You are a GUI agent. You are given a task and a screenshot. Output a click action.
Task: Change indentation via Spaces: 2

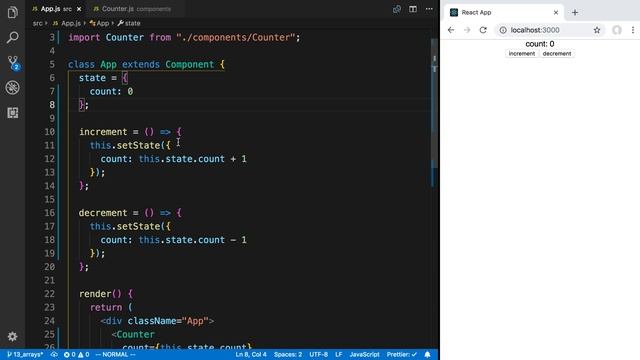pos(288,354)
